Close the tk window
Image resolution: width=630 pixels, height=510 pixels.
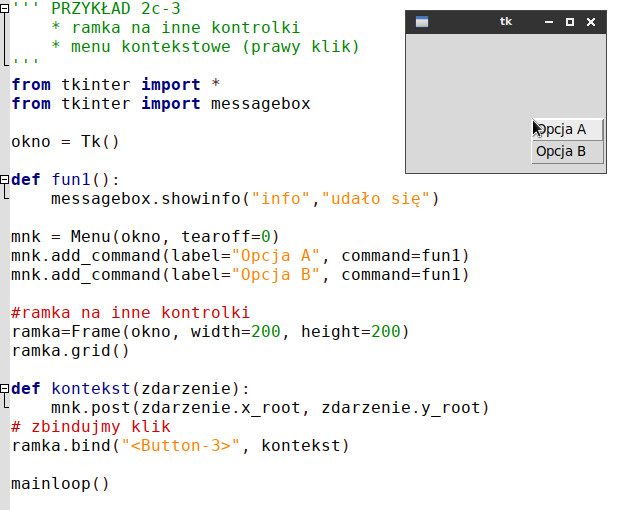tap(591, 22)
